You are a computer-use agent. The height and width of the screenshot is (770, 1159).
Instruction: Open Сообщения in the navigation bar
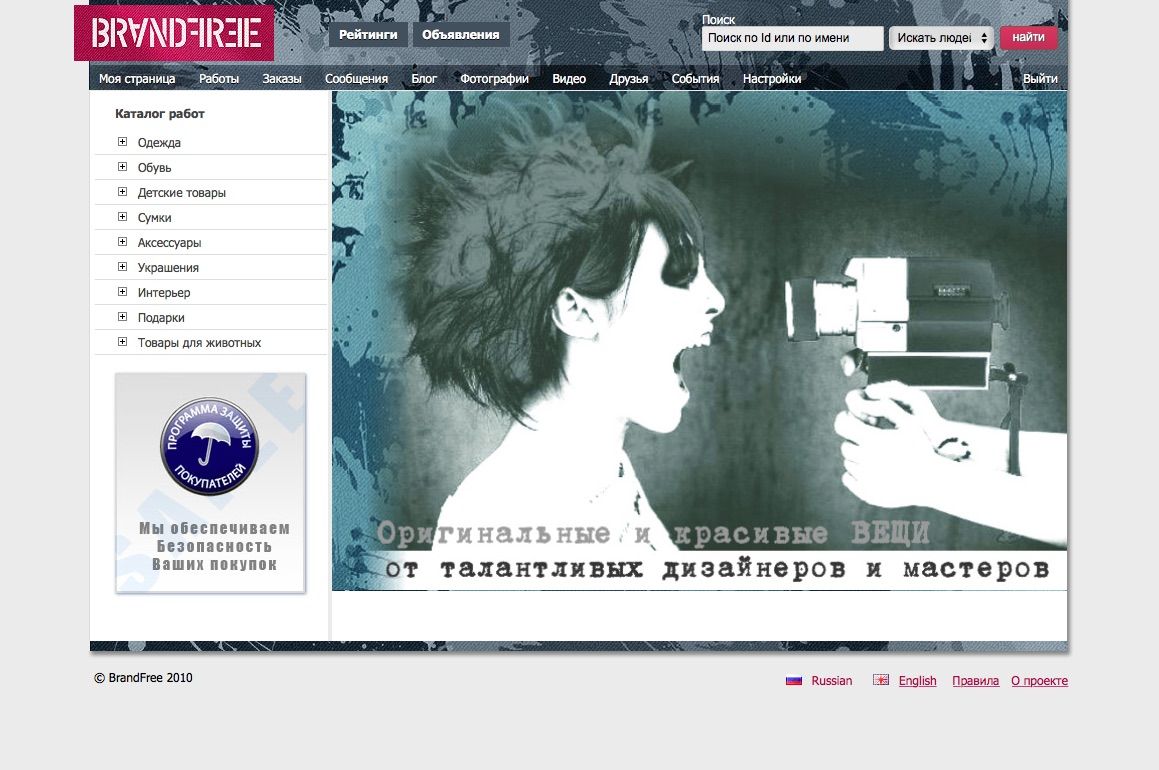(356, 78)
